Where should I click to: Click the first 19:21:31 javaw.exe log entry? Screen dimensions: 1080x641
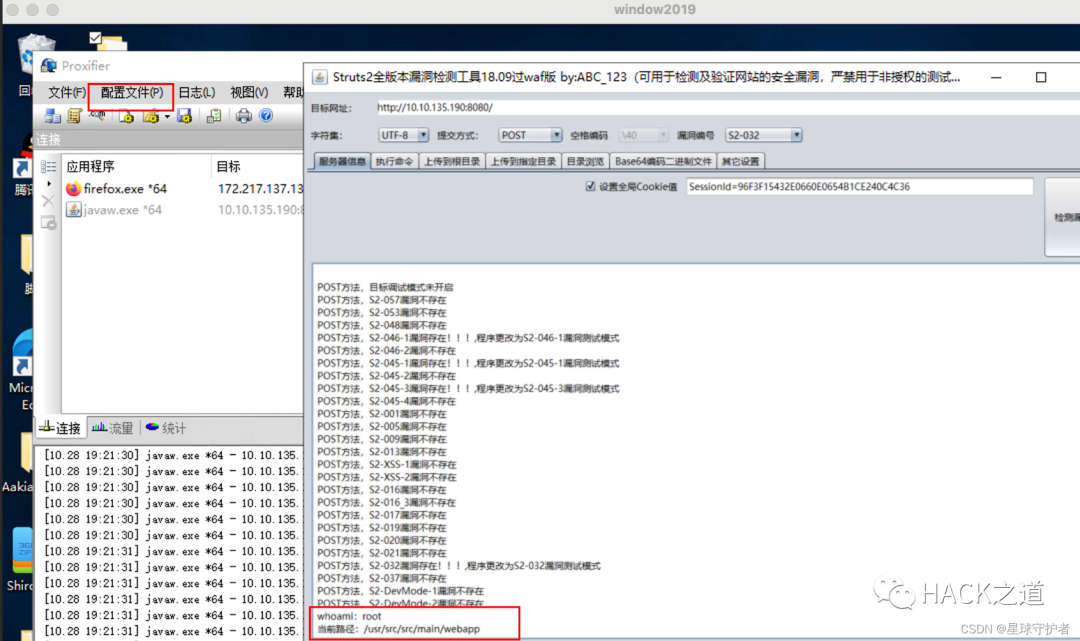click(x=174, y=551)
